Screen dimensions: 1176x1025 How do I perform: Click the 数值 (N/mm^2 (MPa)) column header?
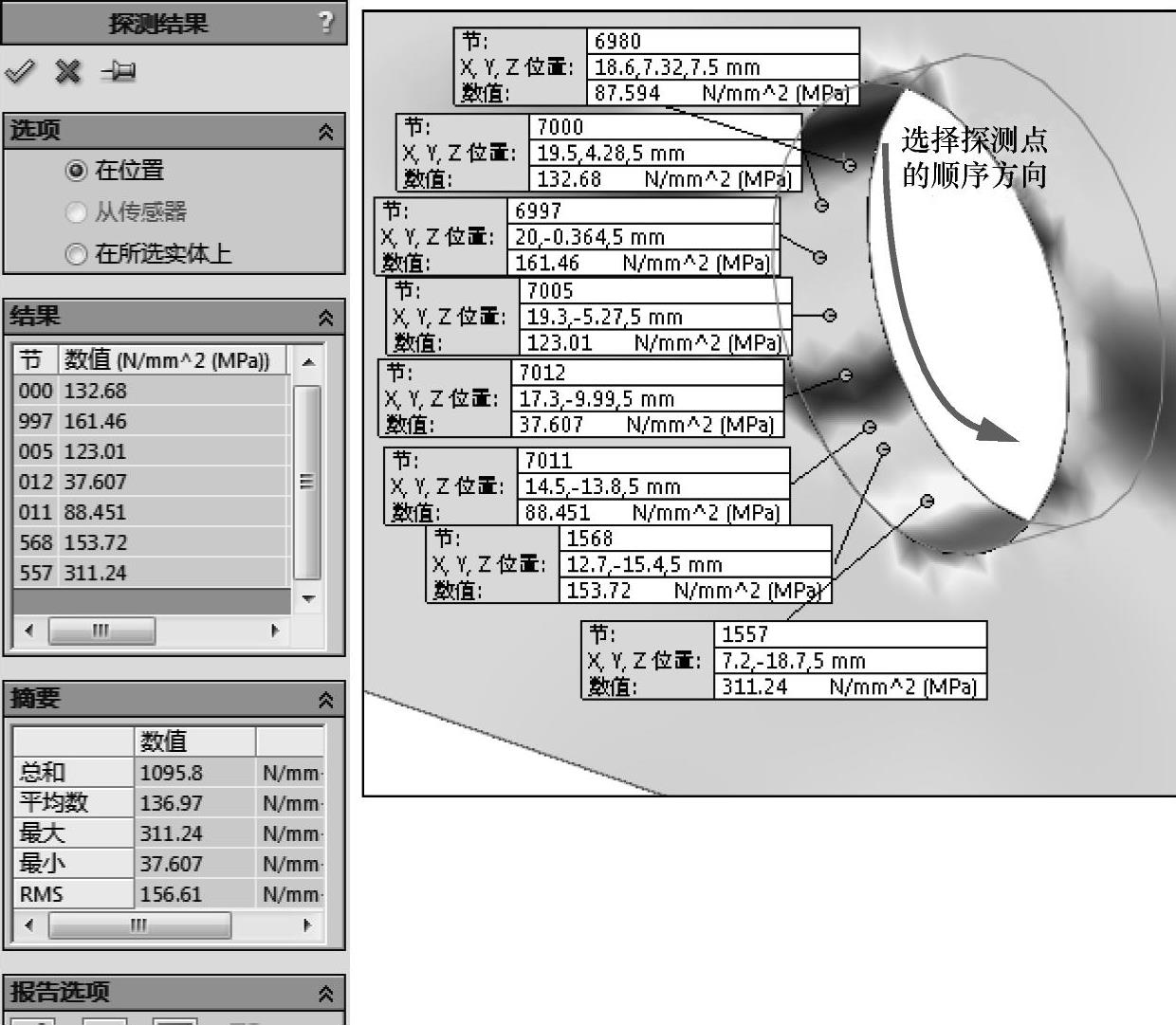click(x=173, y=359)
